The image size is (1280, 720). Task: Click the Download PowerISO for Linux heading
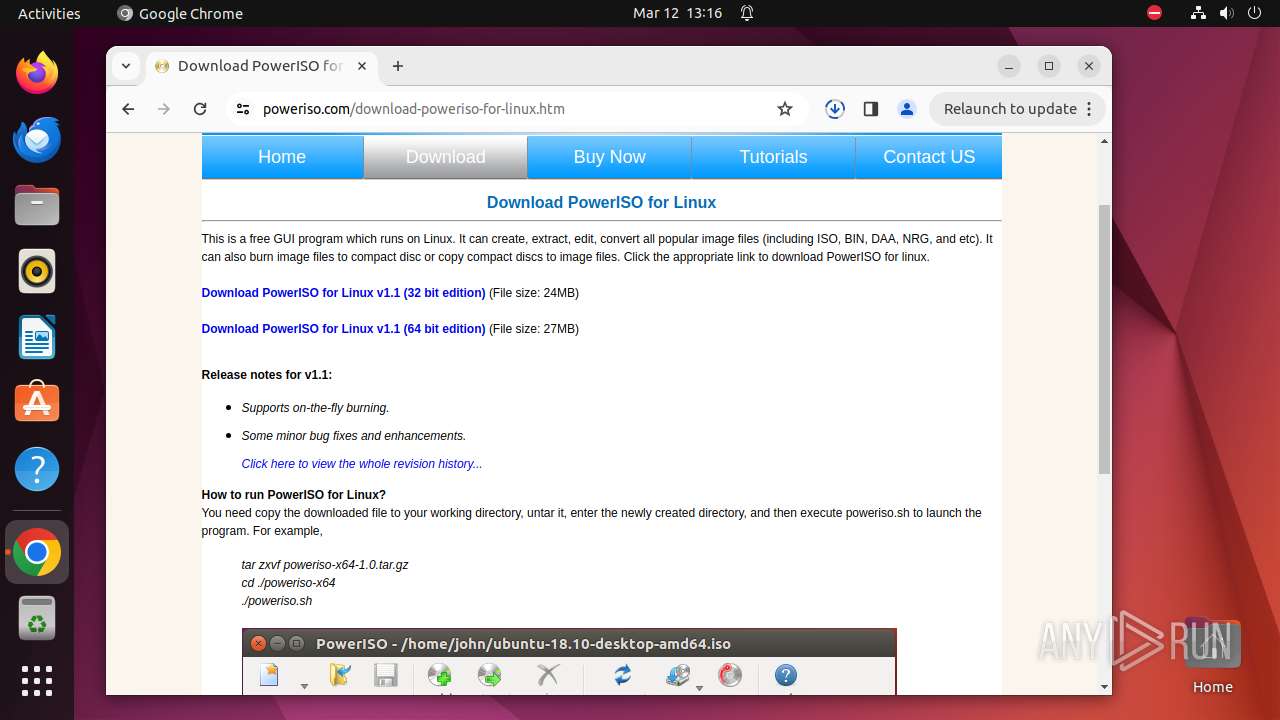[x=601, y=202]
